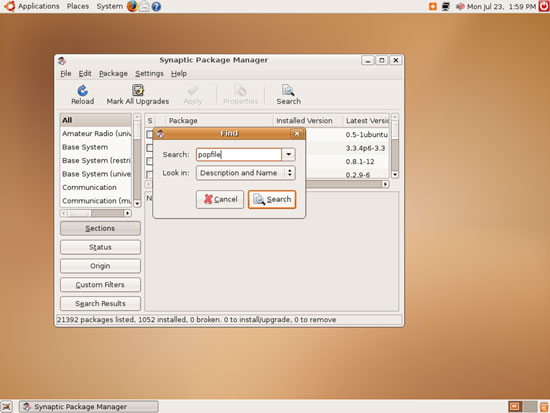Viewport: 550px width, 413px height.
Task: Click the Search icon in main toolbar
Action: point(288,91)
